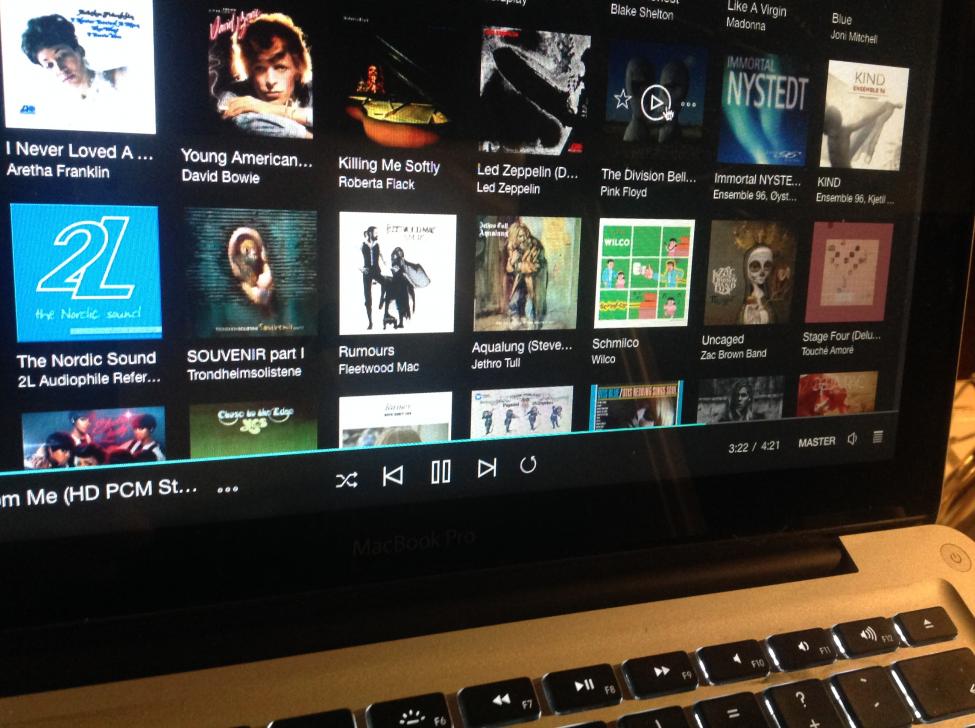The height and width of the screenshot is (728, 975).
Task: Play The Division Bell album
Action: coord(655,101)
